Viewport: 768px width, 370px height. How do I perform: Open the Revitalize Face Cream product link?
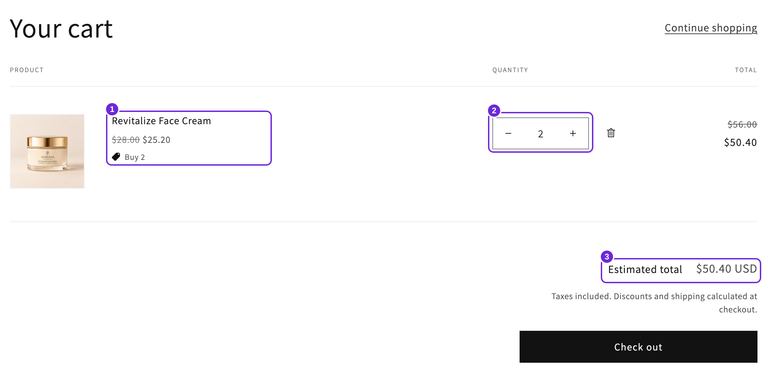[x=162, y=121]
